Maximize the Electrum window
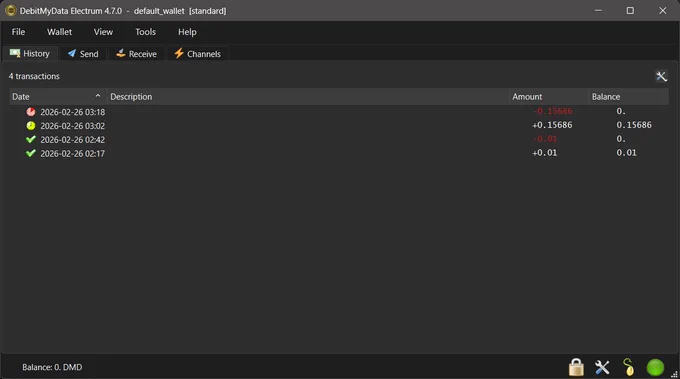This screenshot has width=680, height=379. [630, 10]
